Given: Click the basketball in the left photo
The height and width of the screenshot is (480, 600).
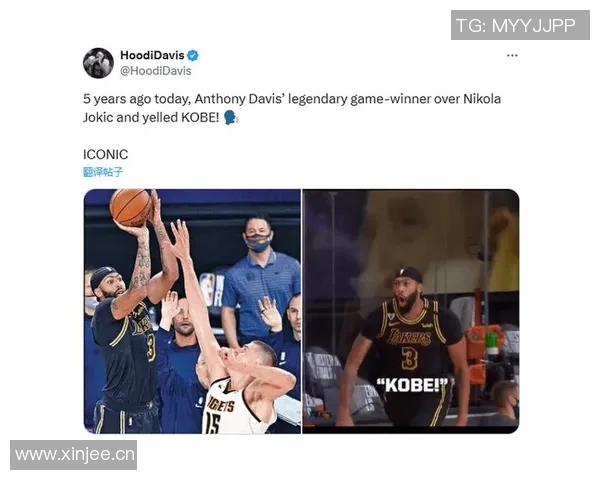Looking at the screenshot, I should coord(131,207).
